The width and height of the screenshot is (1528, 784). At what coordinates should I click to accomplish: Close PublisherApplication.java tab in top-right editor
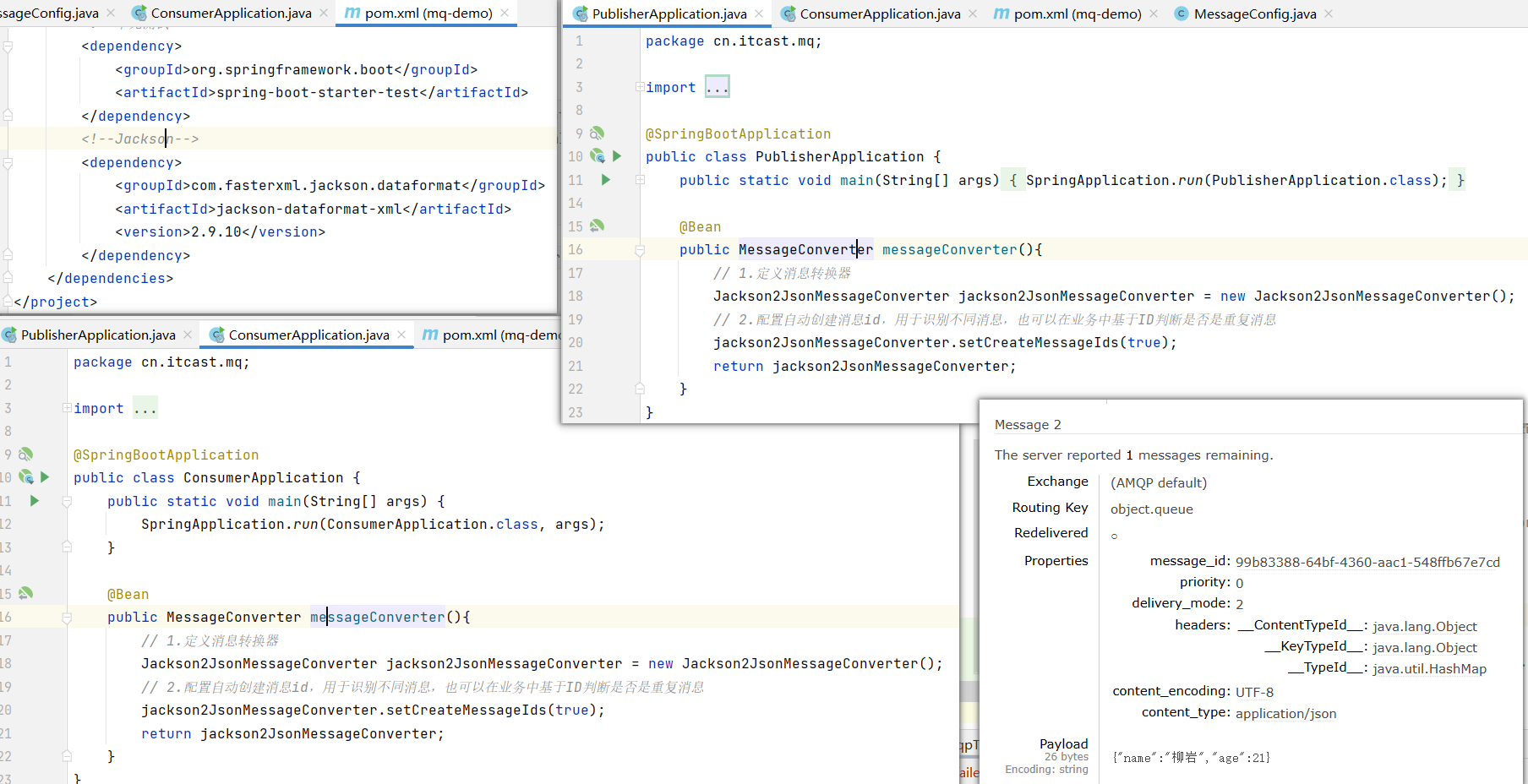759,14
